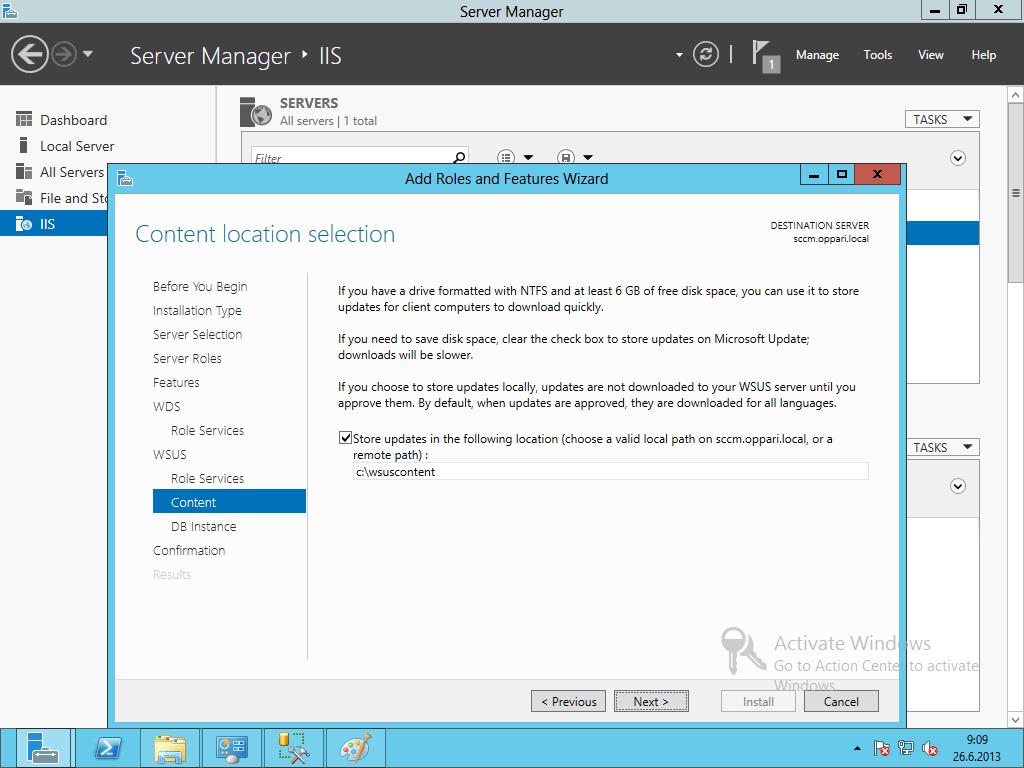Open the Manage menu
1024x768 pixels.
(x=817, y=55)
